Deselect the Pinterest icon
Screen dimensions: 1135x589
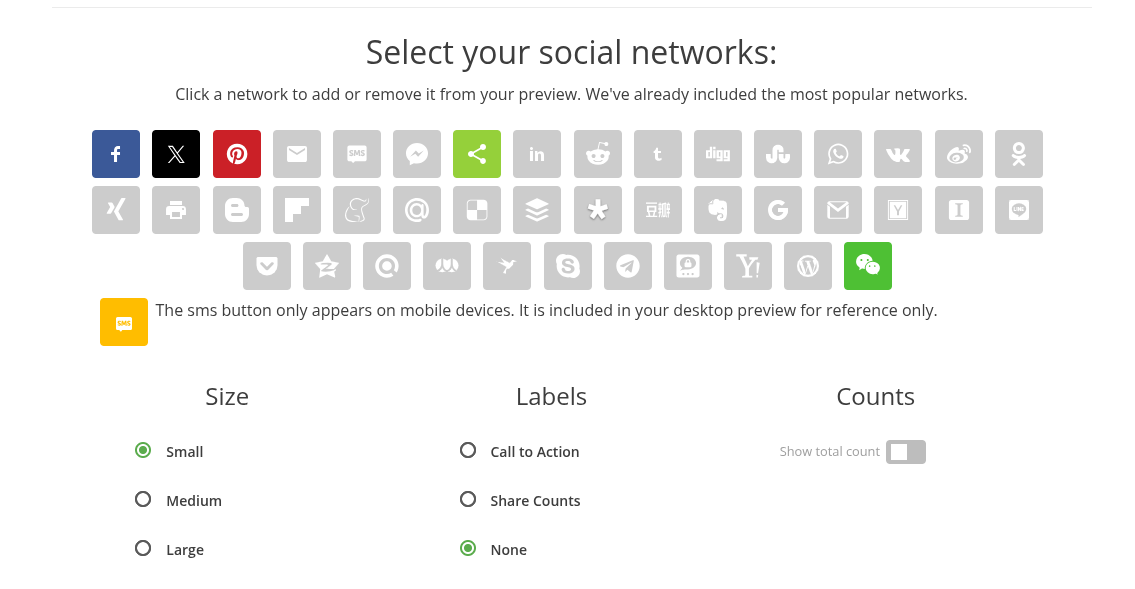pos(237,154)
